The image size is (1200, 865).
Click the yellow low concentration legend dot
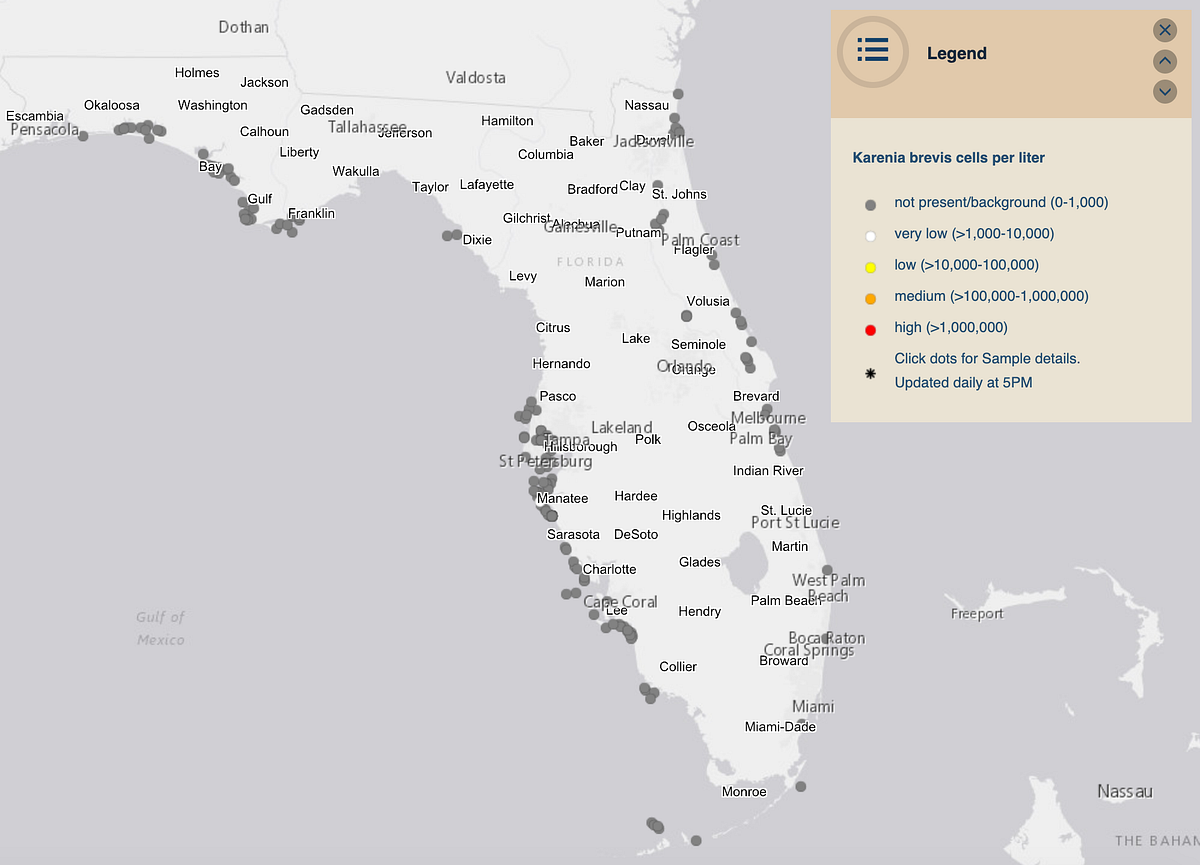pos(871,266)
